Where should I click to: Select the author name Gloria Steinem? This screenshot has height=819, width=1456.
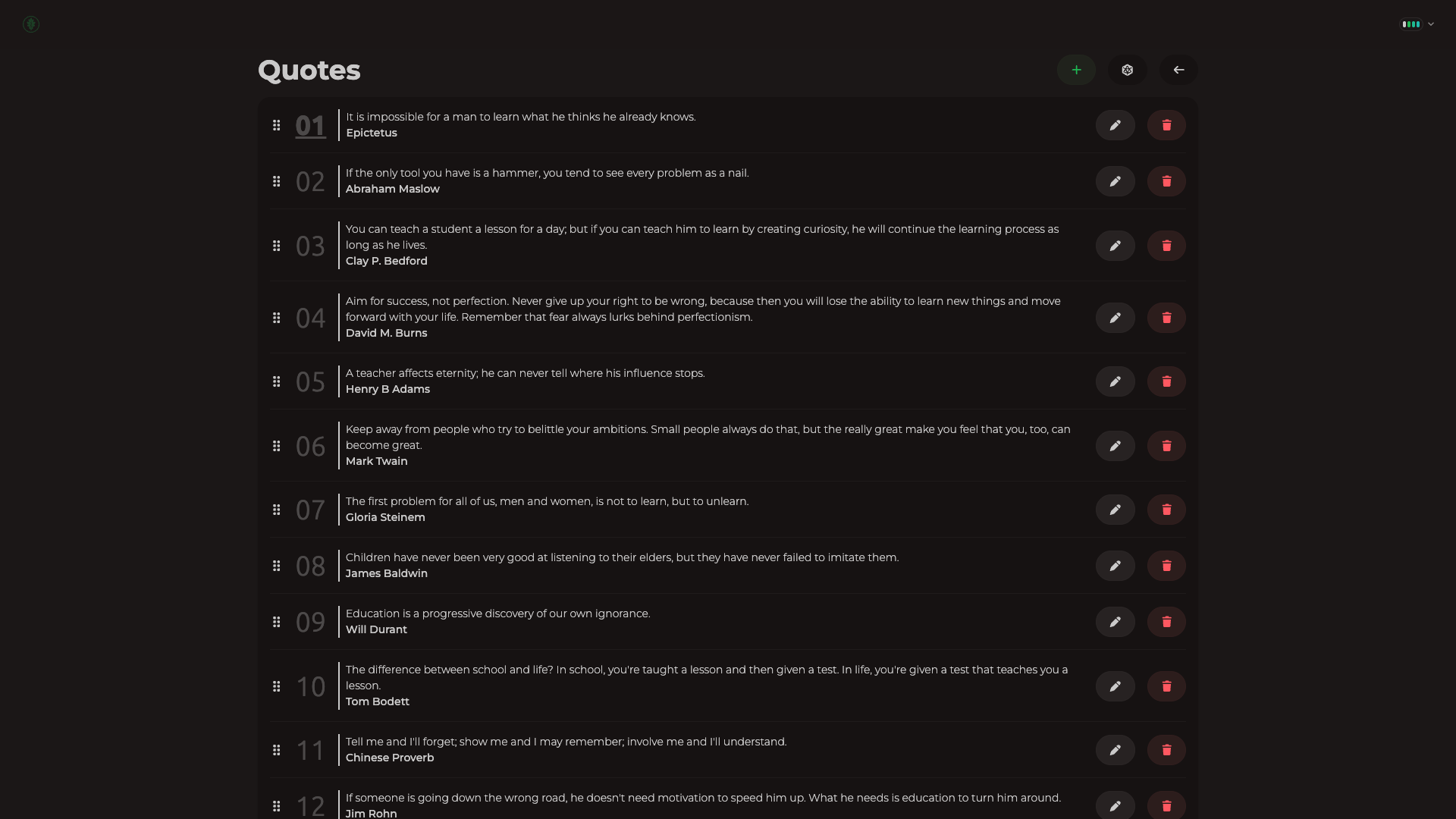[x=385, y=517]
